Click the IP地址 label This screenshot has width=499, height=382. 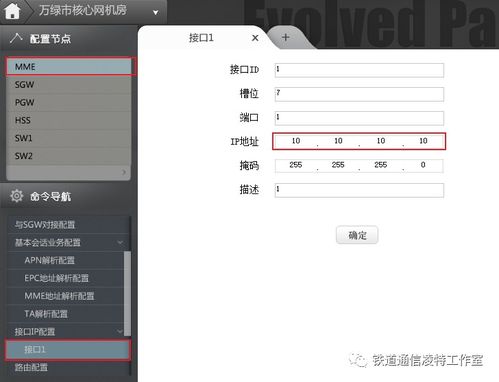pyautogui.click(x=244, y=142)
